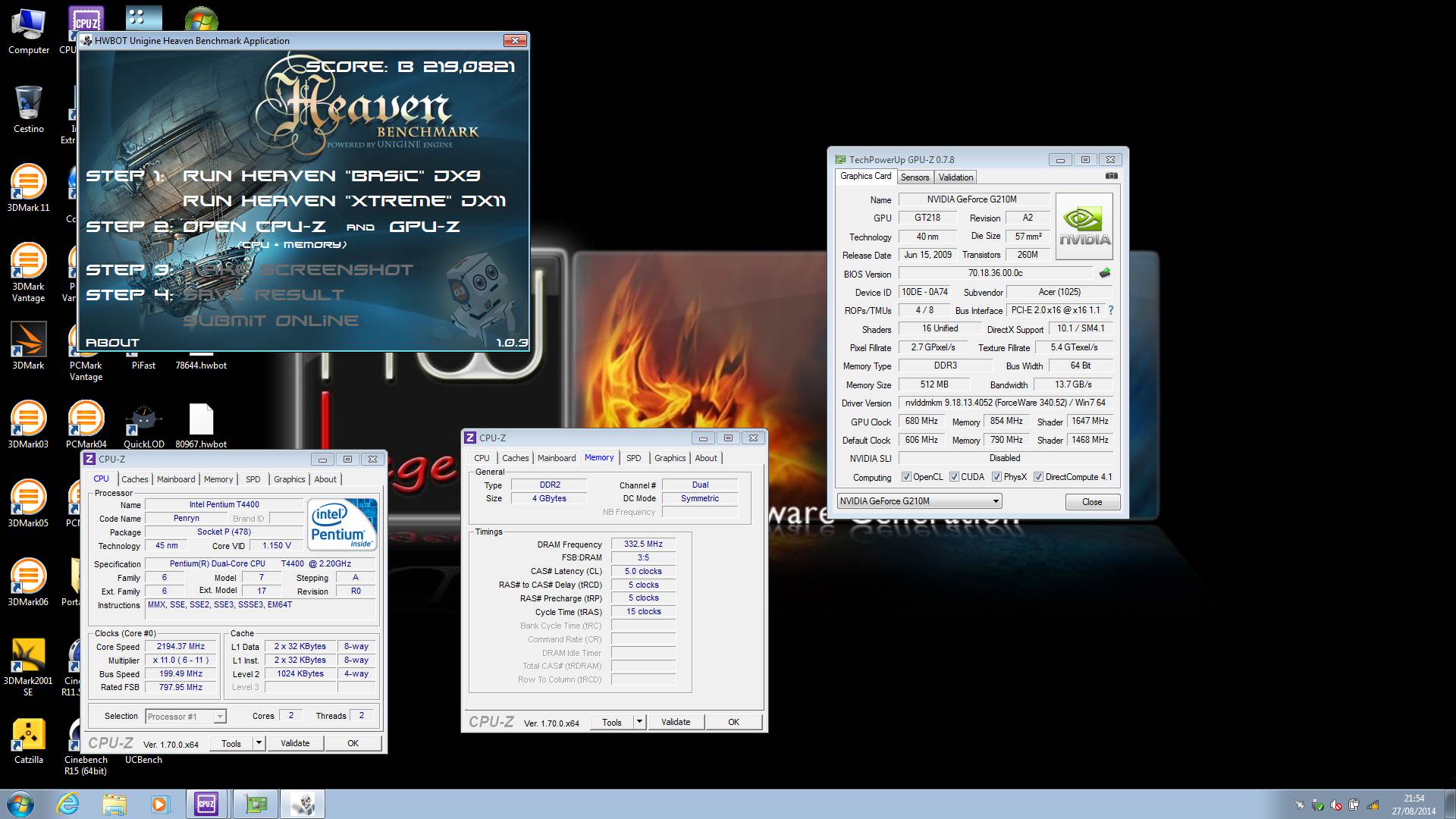Open Internet Explorer from taskbar
Image resolution: width=1456 pixels, height=819 pixels.
tap(68, 804)
